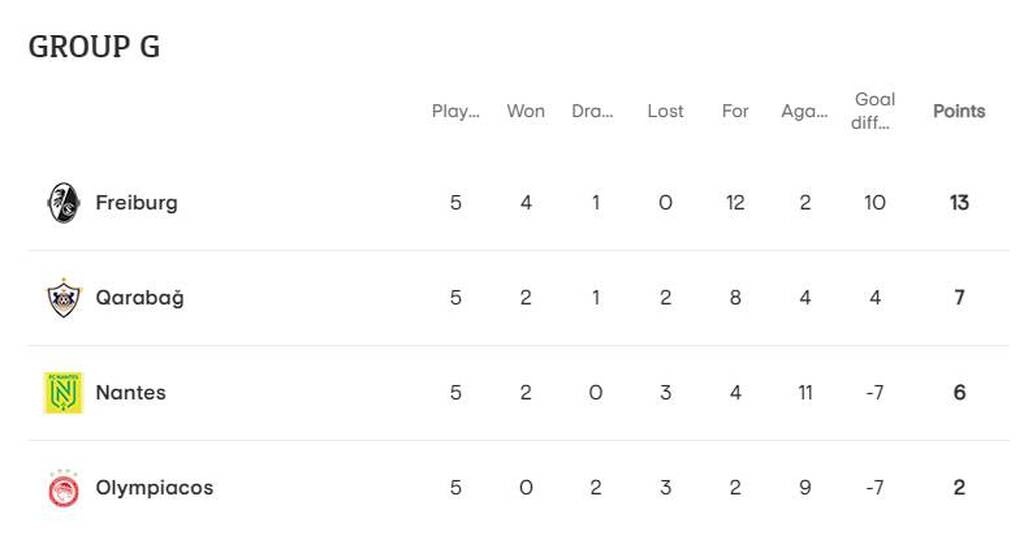
Task: Select the Nantes team name
Action: coord(130,393)
